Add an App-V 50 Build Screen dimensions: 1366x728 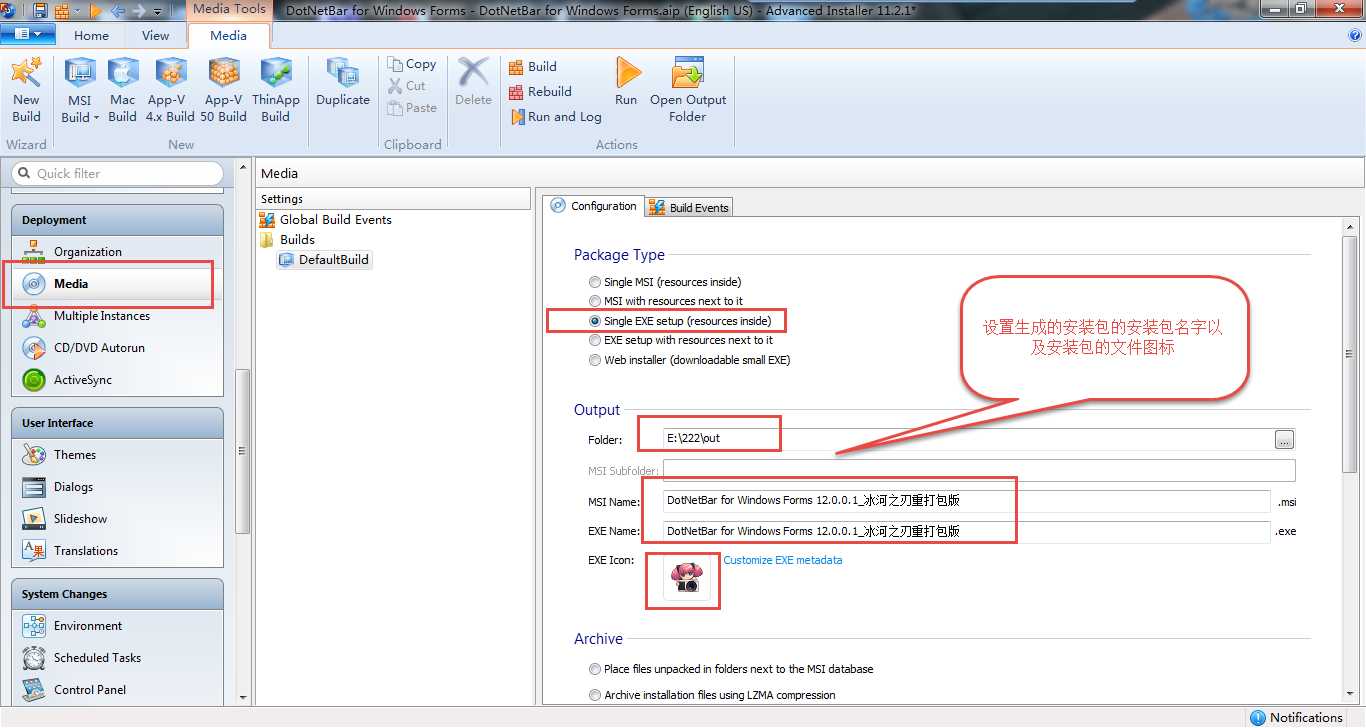pos(224,90)
